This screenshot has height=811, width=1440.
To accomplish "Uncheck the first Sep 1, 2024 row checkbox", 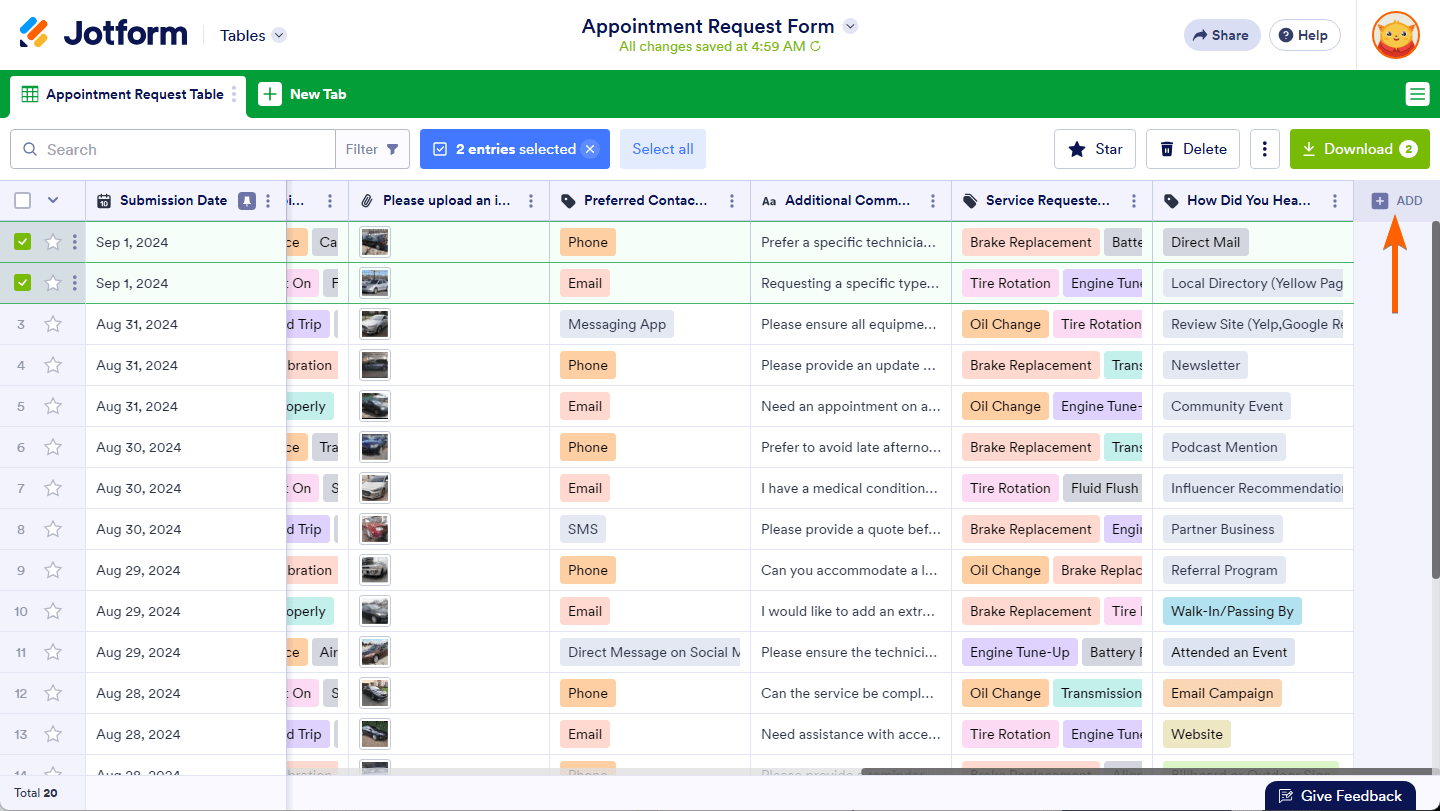I will click(23, 242).
